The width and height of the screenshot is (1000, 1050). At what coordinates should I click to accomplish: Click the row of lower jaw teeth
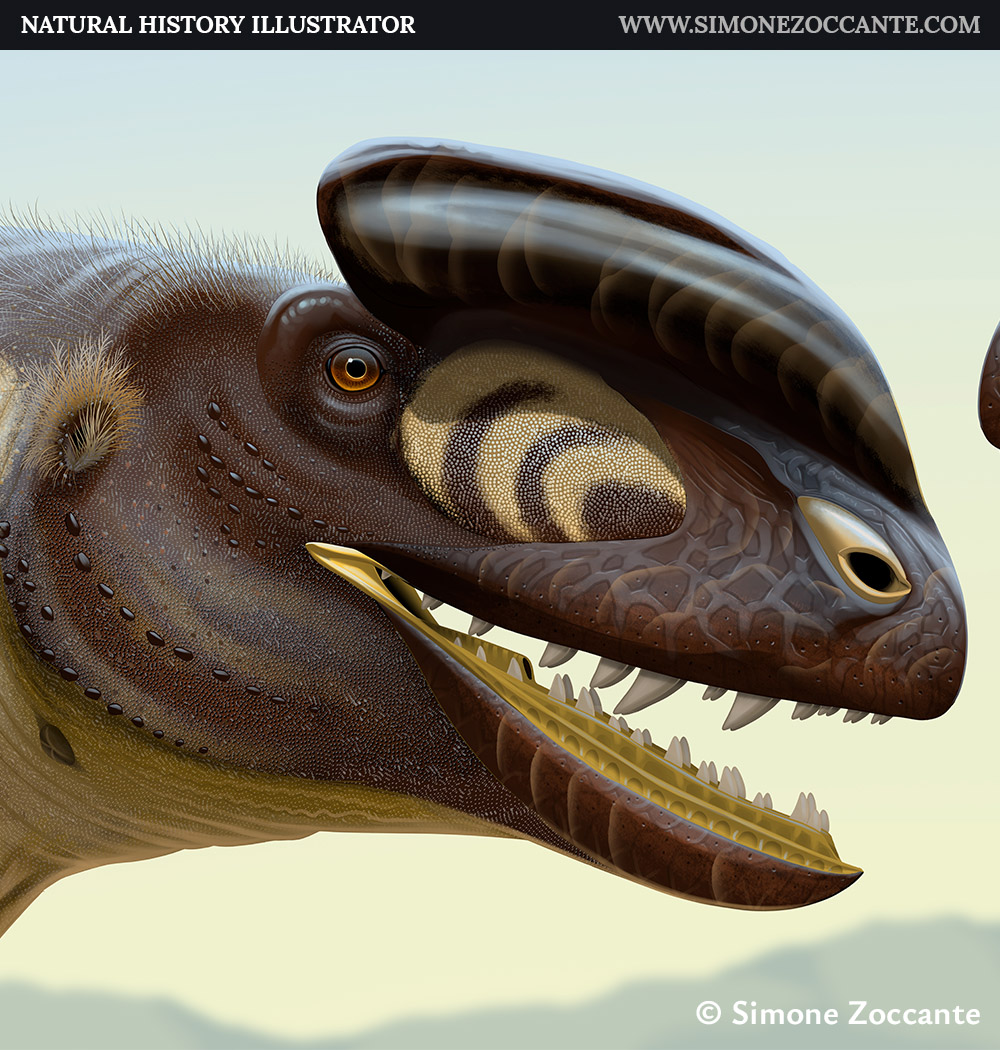[x=700, y=780]
